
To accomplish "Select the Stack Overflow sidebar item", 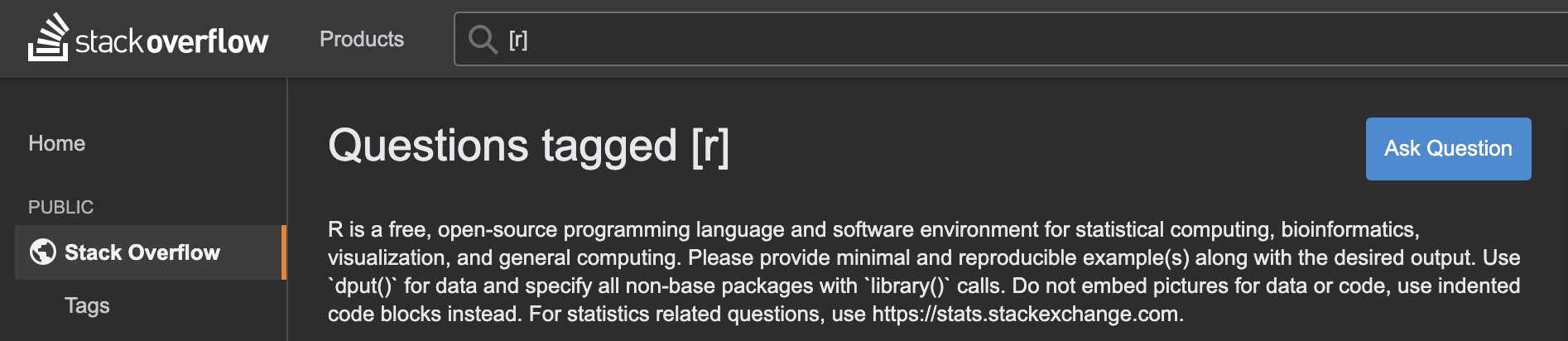I will pyautogui.click(x=150, y=252).
